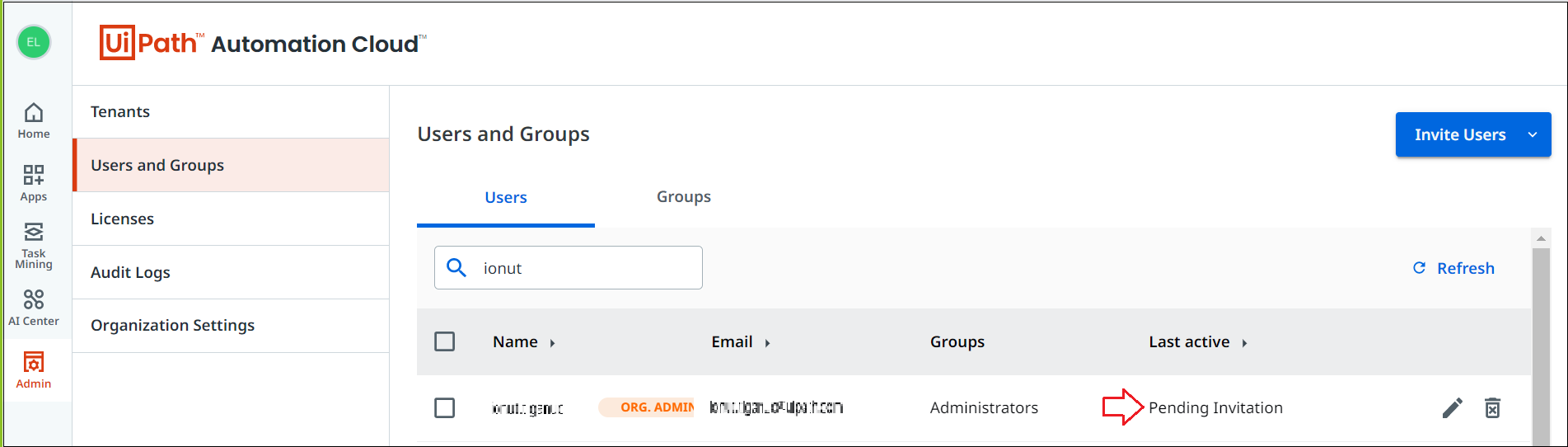1568x447 pixels.
Task: Click the UiPath Automation Cloud logo
Action: (263, 42)
